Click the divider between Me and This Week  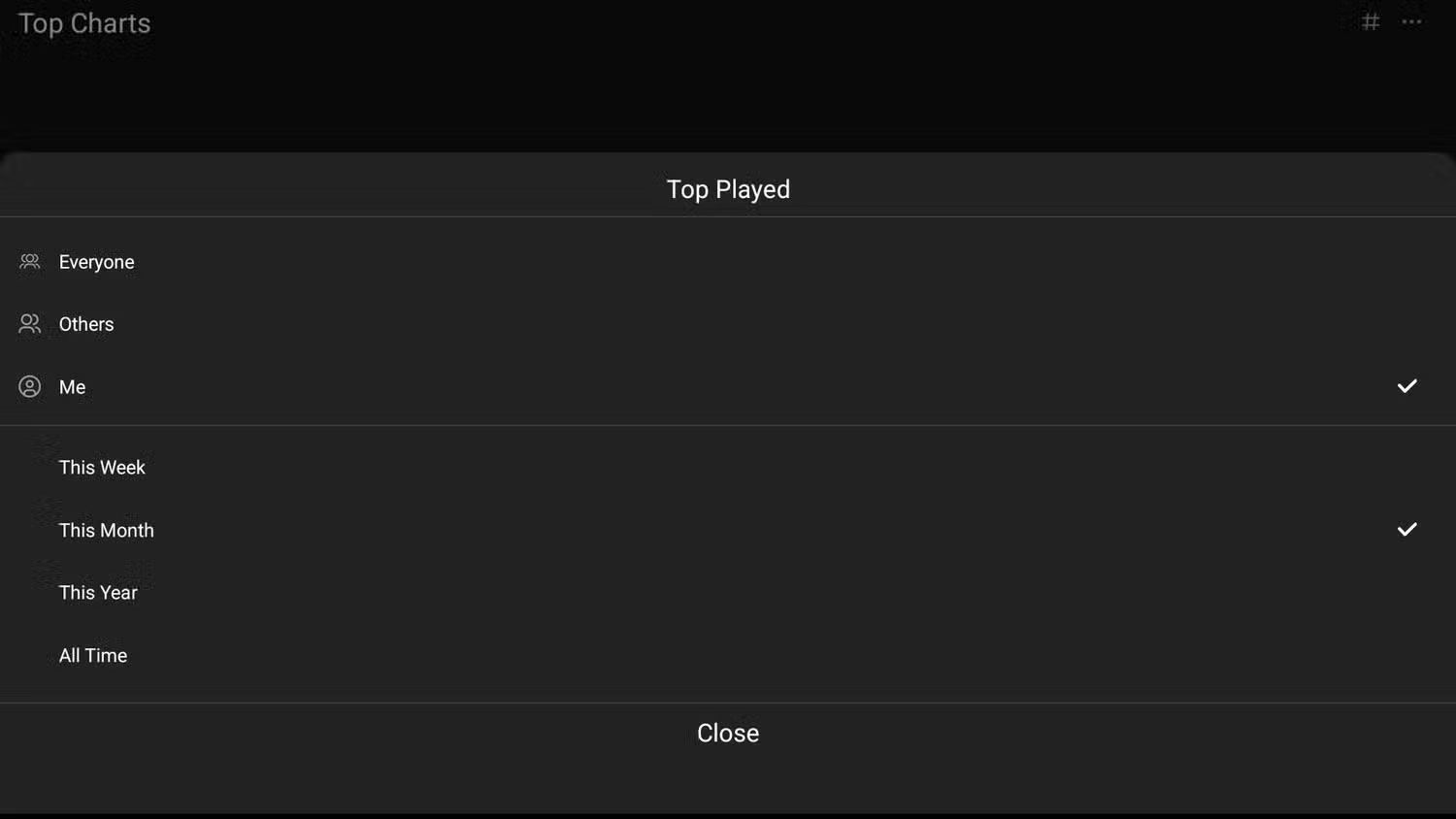tap(728, 425)
